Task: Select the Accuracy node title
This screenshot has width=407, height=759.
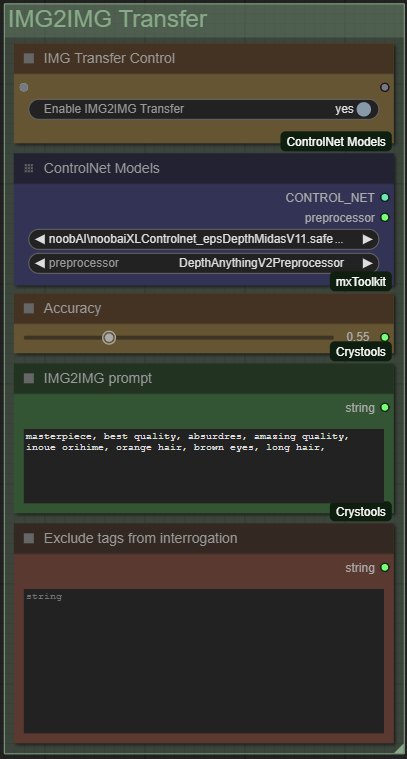Action: click(x=73, y=308)
